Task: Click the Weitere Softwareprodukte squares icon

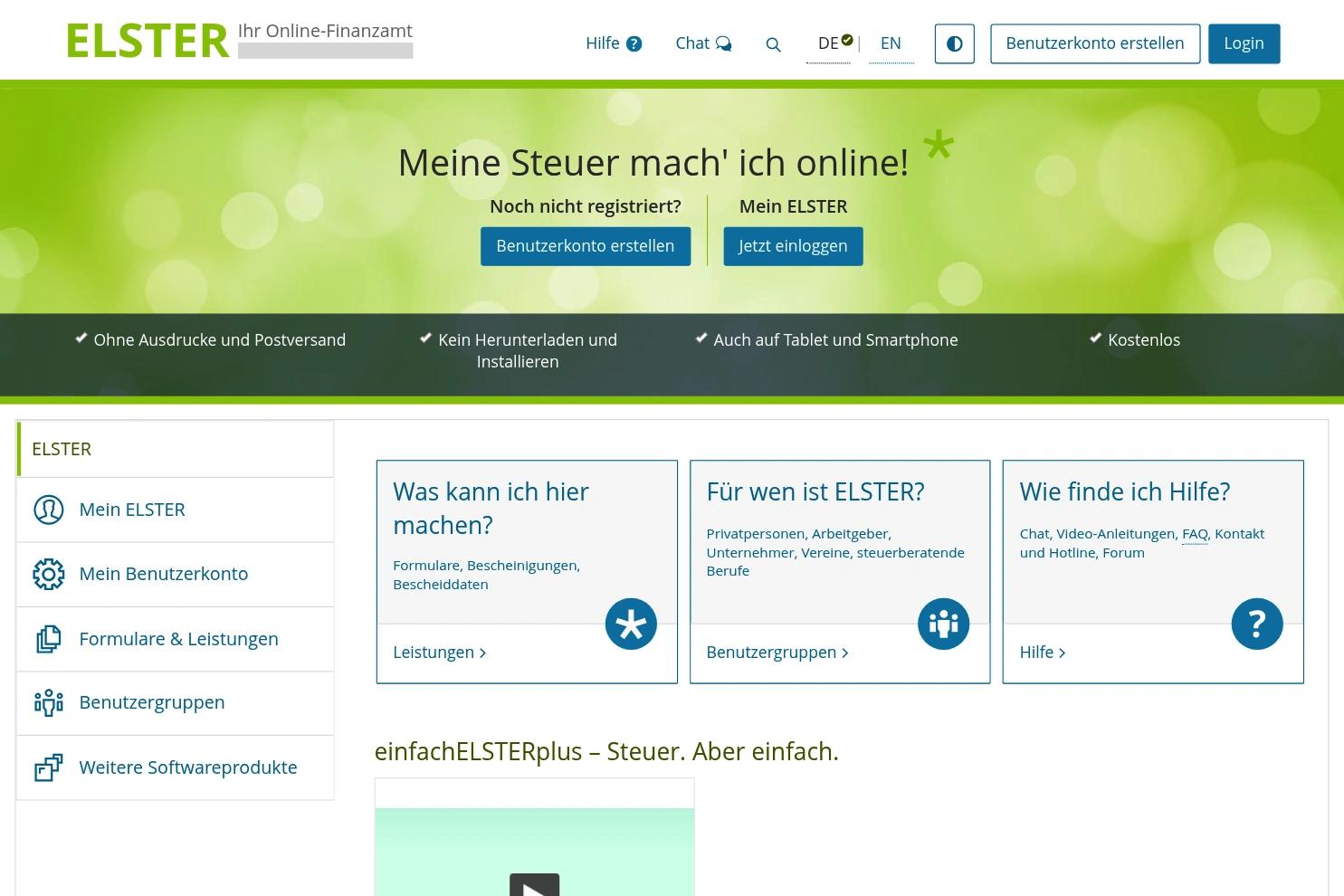Action: (49, 767)
